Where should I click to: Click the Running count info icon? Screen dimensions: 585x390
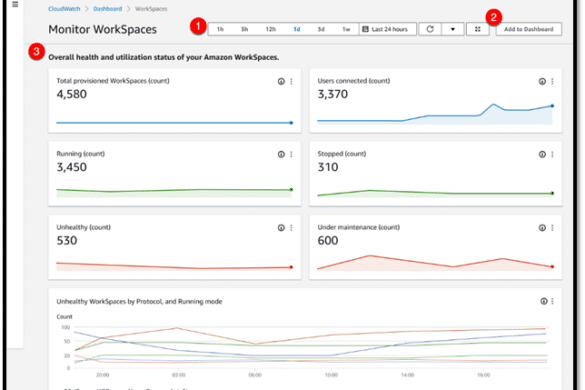point(281,155)
